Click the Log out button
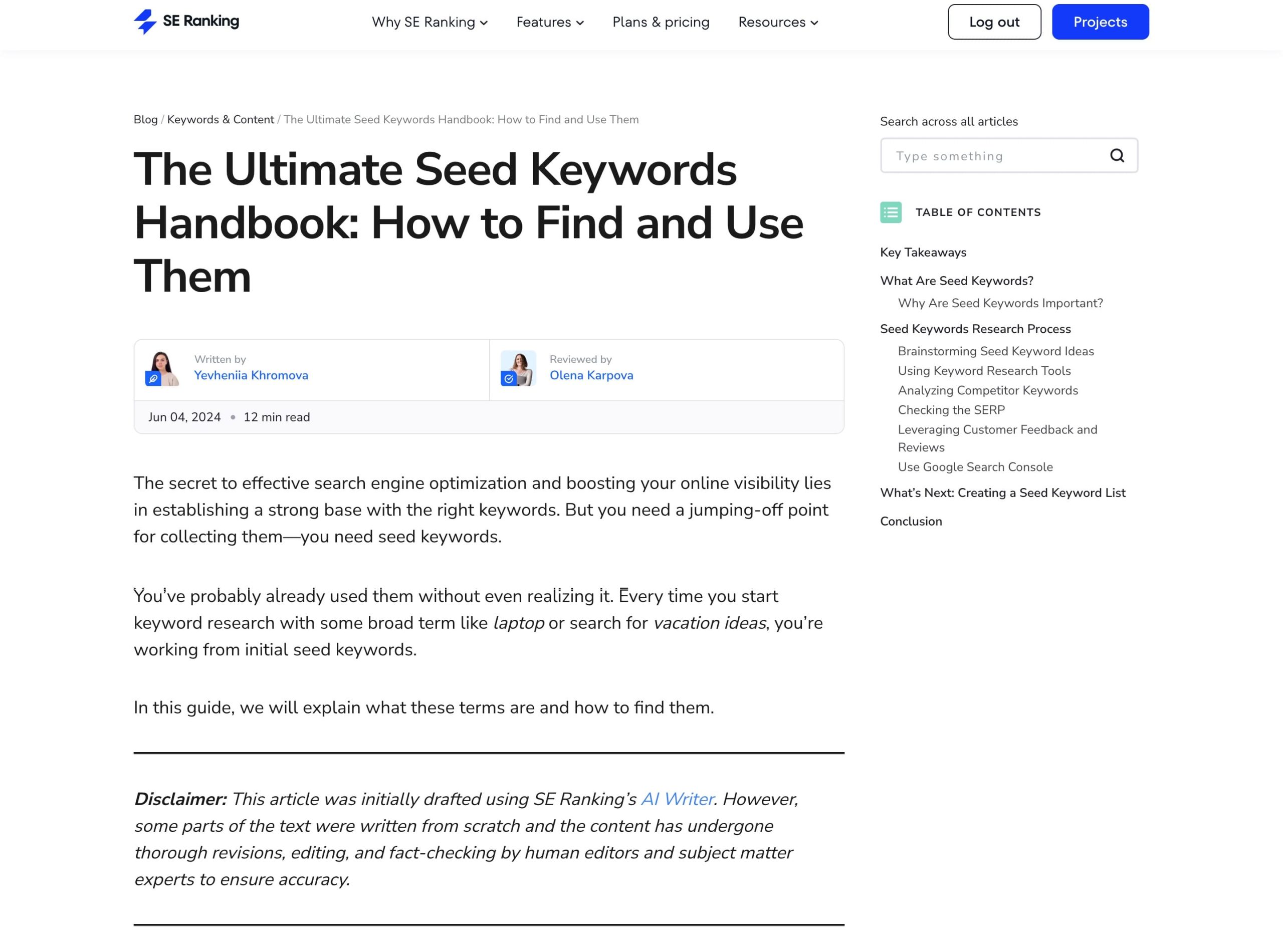1283x952 pixels. [994, 21]
